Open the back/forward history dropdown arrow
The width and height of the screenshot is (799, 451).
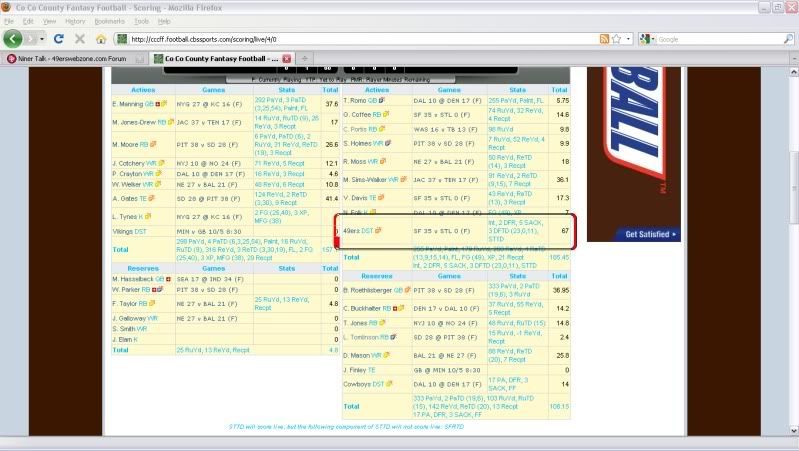[42, 39]
